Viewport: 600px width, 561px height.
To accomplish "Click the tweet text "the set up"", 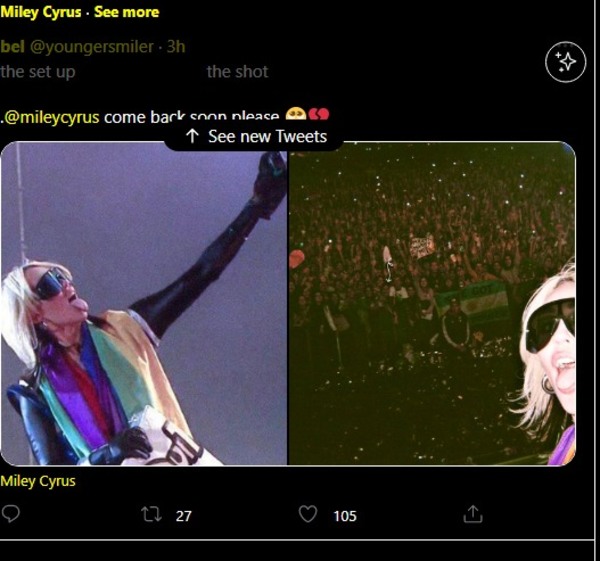I will coord(38,71).
